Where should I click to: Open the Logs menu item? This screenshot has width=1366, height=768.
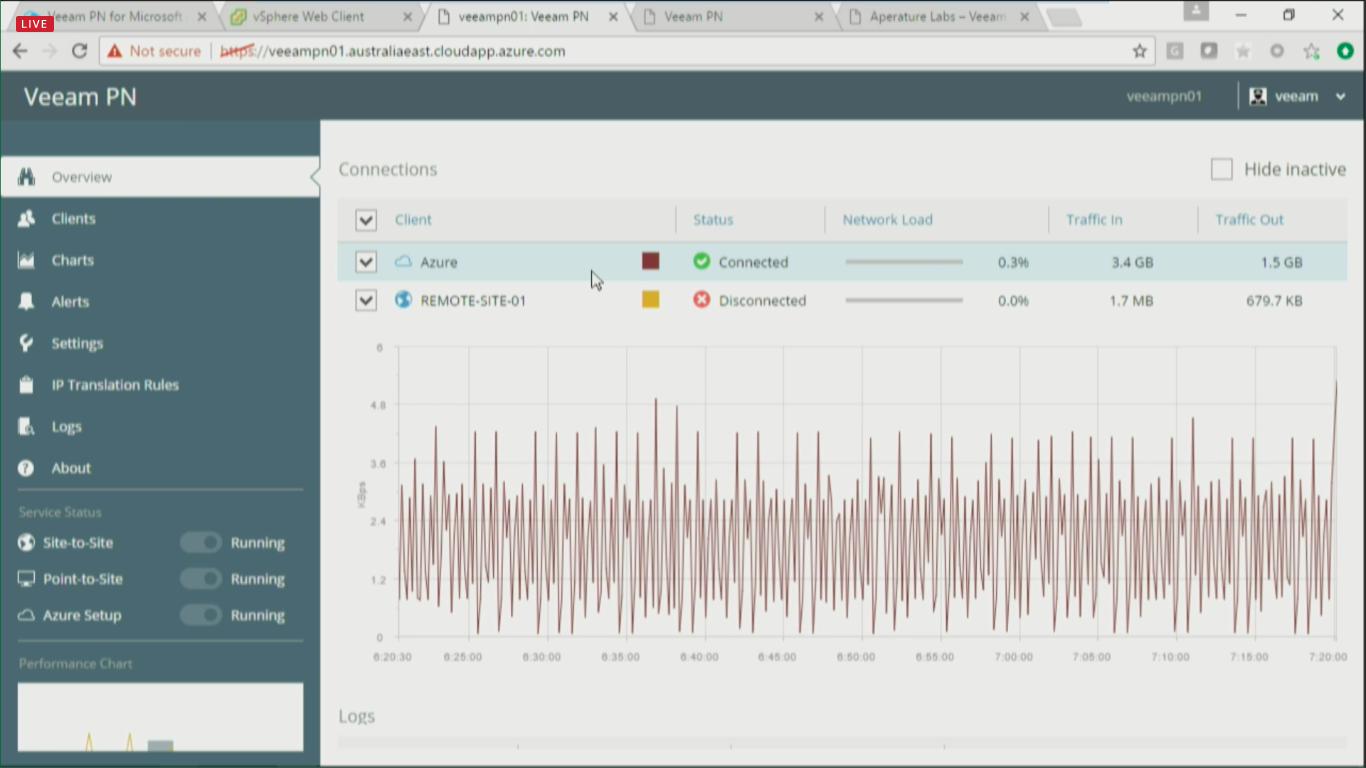(160, 426)
